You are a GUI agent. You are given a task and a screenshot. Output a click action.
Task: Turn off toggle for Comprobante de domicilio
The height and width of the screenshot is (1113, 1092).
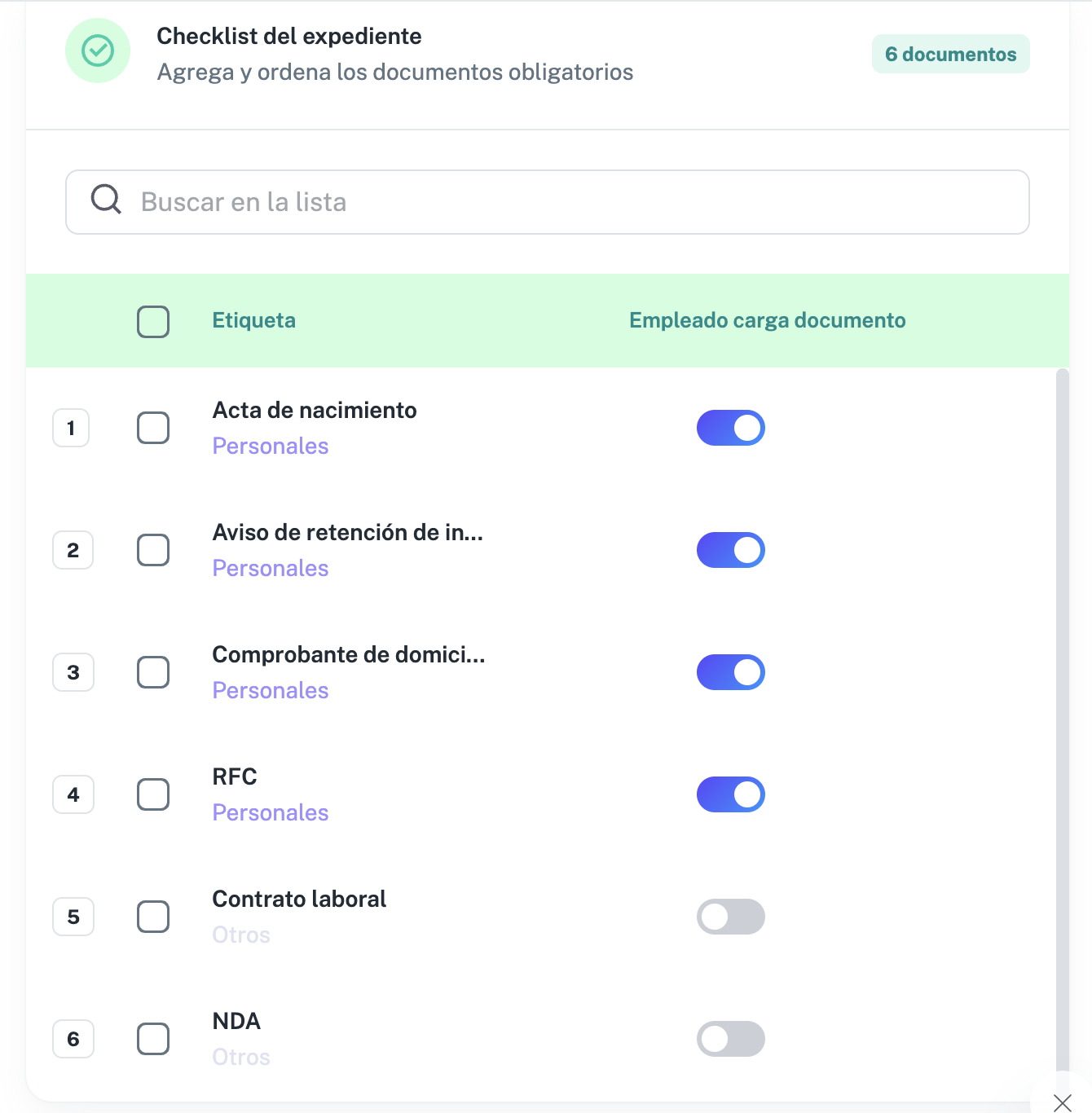(731, 672)
